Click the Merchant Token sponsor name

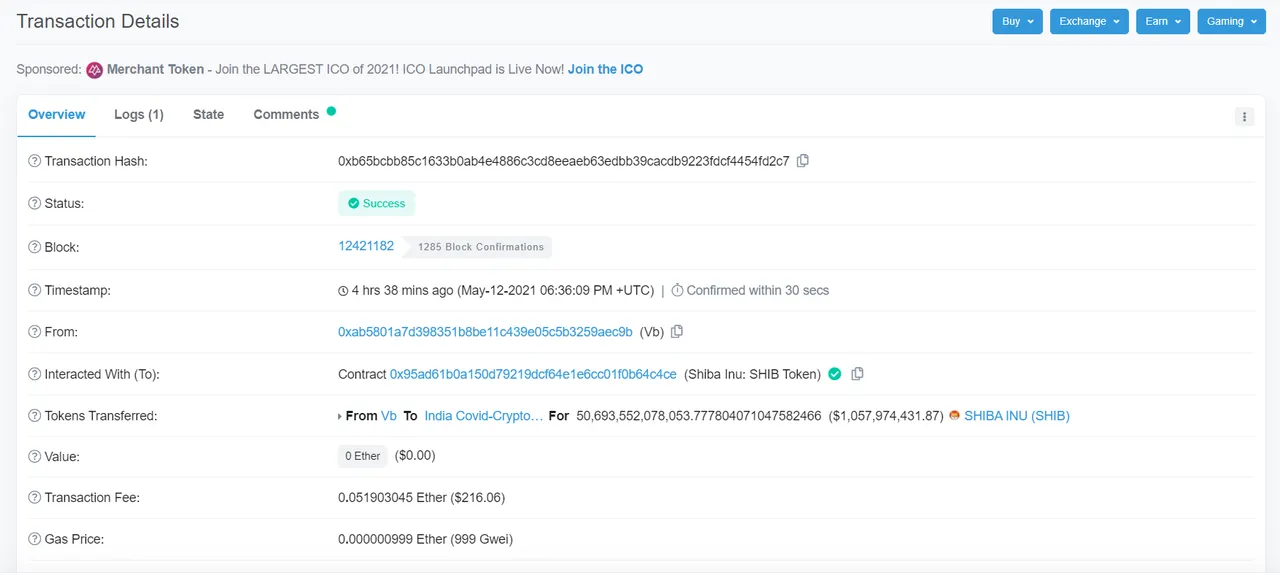click(155, 70)
